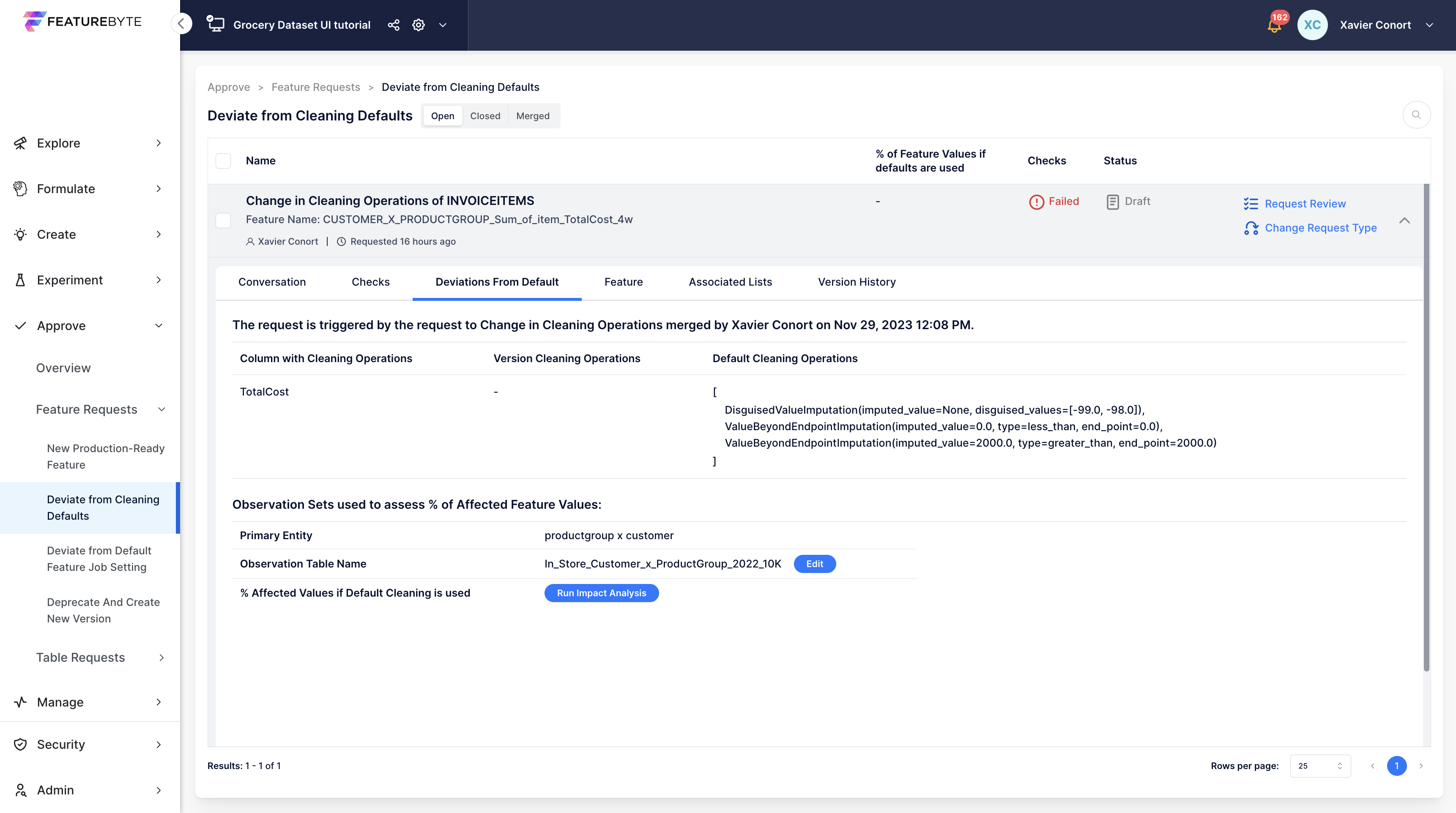Show Open requests
This screenshot has width=1456, height=813.
point(443,116)
